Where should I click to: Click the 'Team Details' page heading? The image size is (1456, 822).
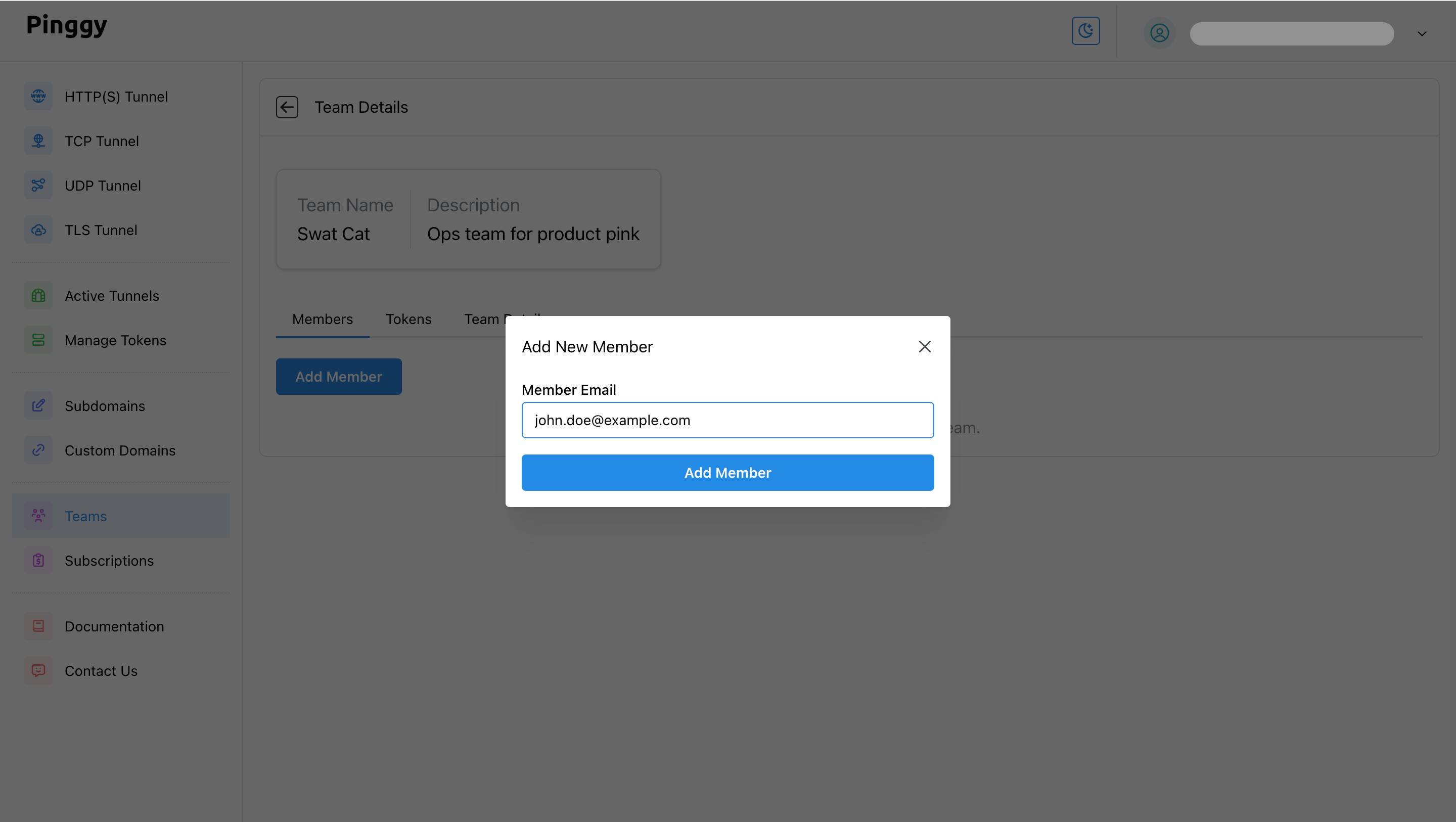coord(361,107)
